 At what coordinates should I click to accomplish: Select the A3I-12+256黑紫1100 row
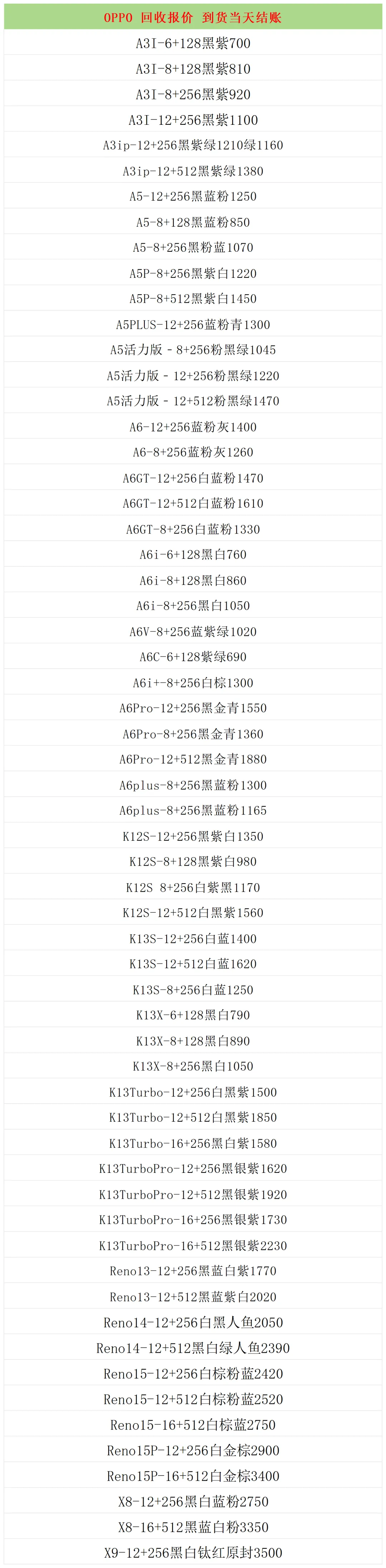(193, 119)
